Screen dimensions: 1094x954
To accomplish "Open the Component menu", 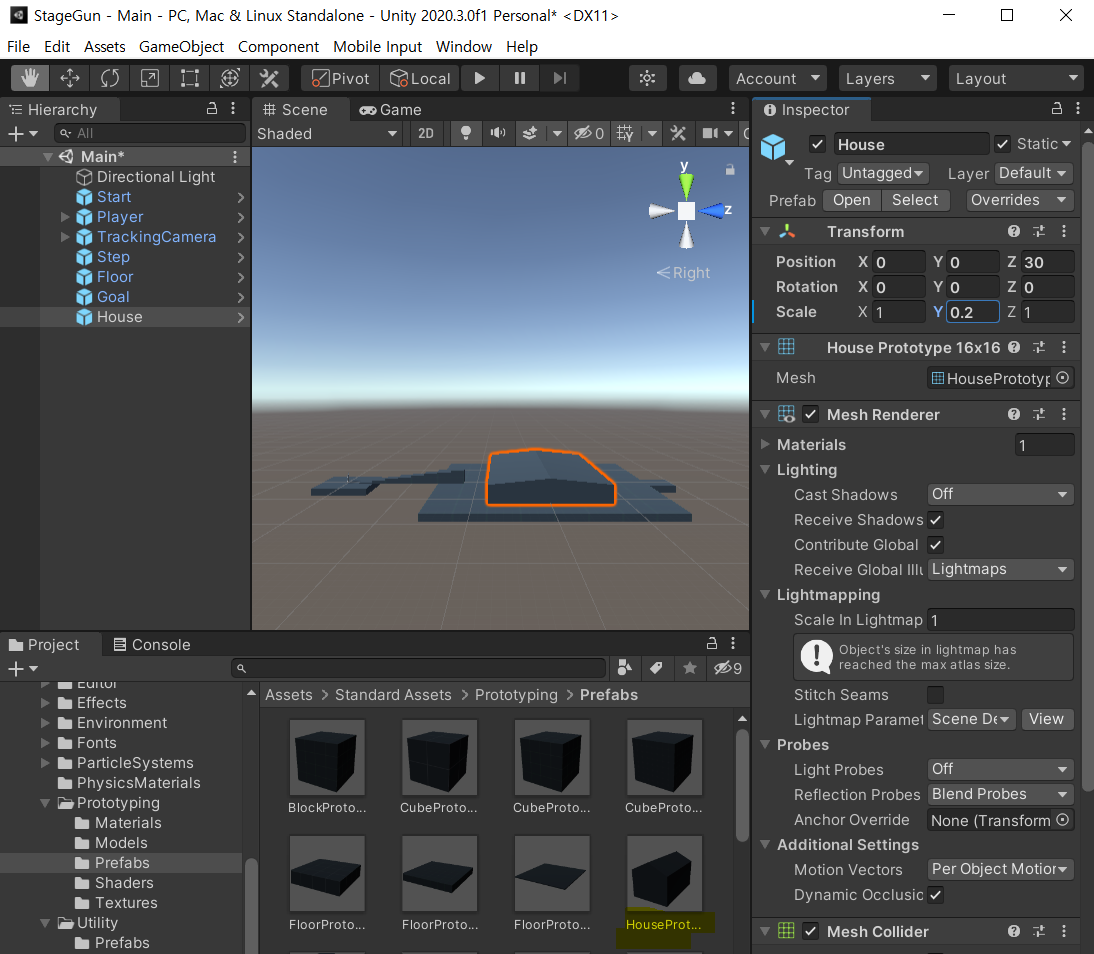I will click(278, 47).
